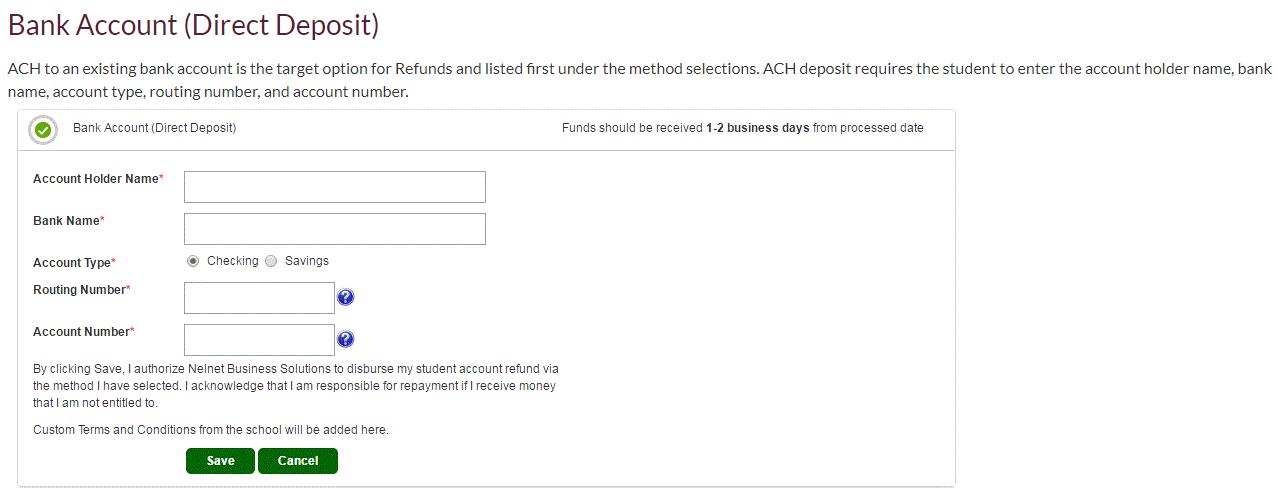Click the Account Type field label

tap(74, 263)
